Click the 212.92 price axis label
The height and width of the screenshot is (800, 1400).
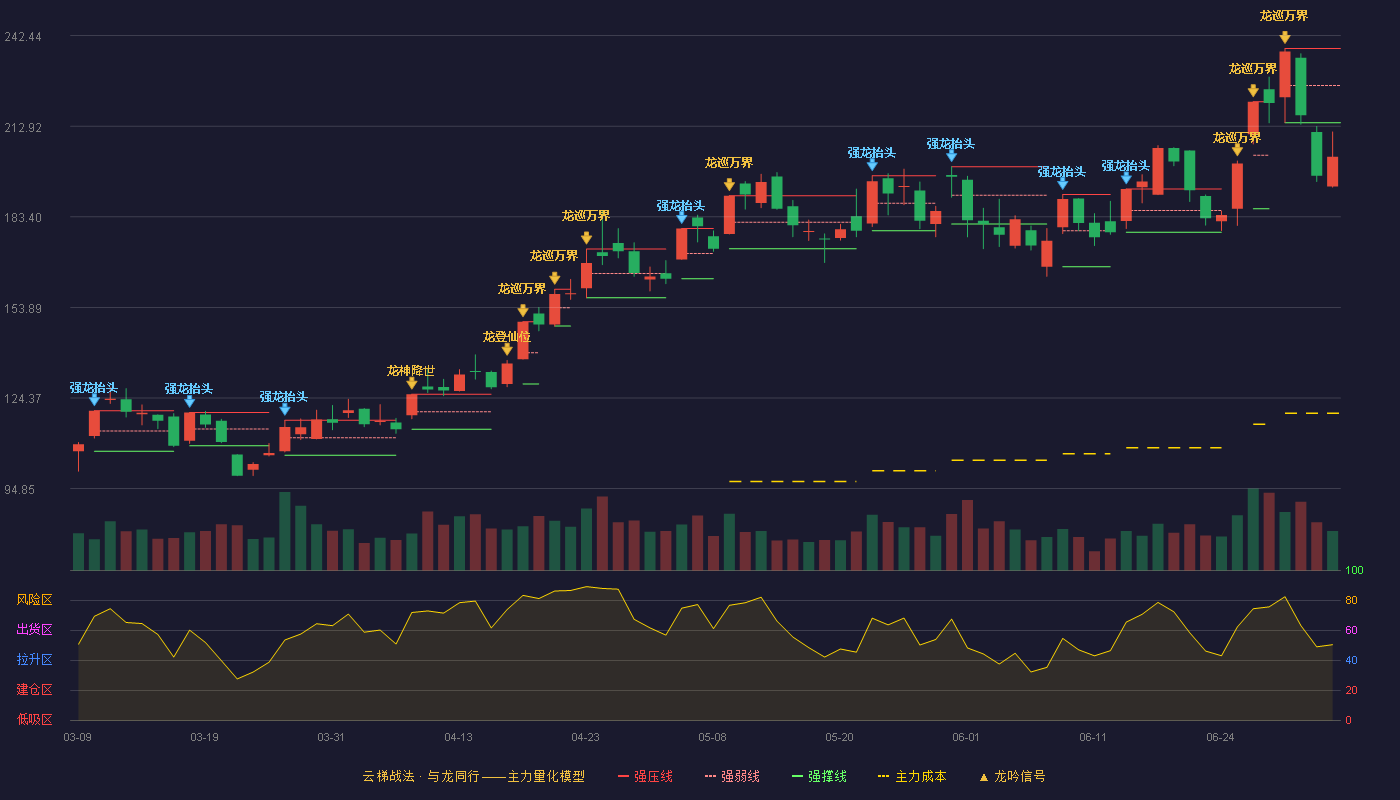tap(23, 127)
